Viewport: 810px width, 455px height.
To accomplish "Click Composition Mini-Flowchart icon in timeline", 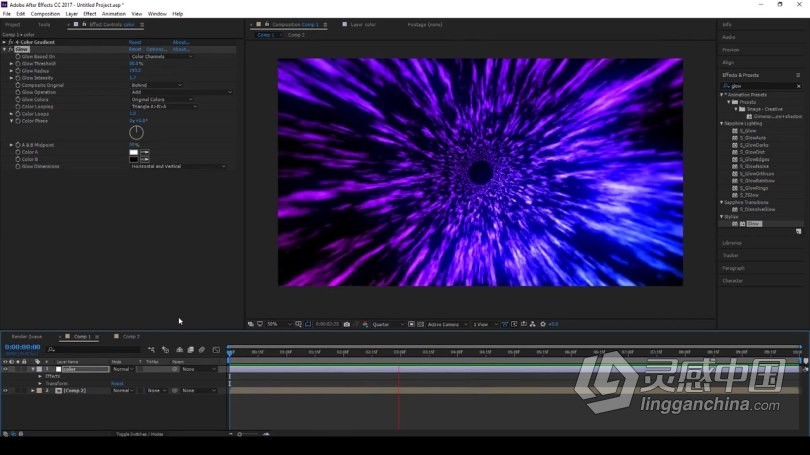I will (x=151, y=350).
